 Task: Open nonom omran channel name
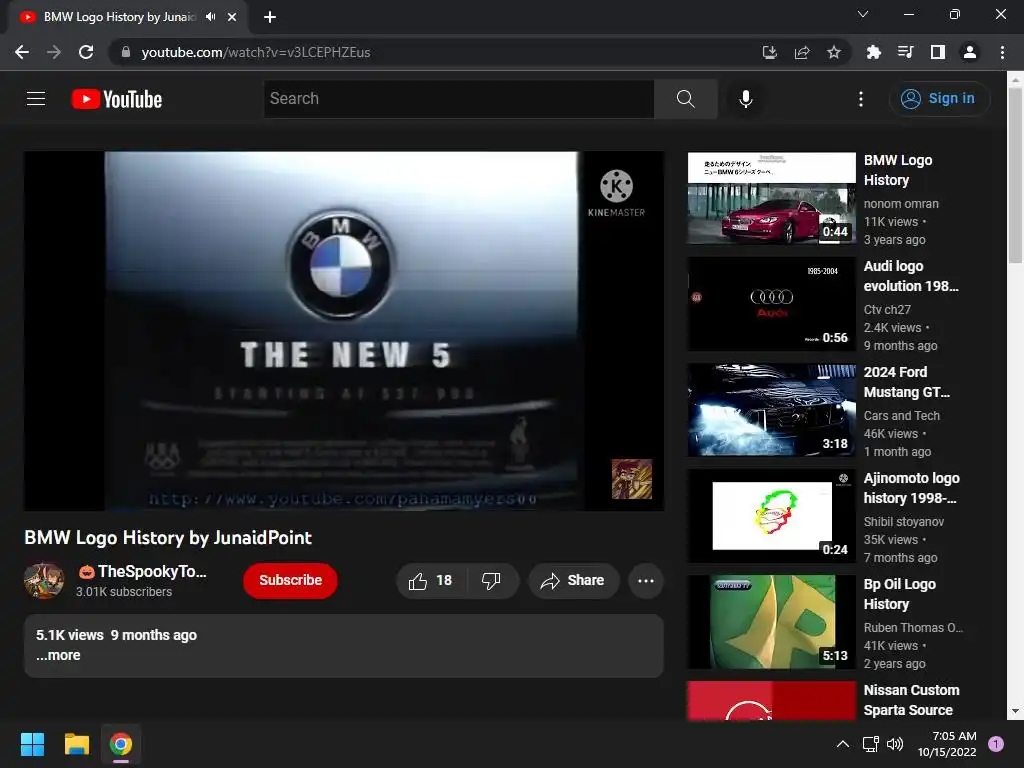pyautogui.click(x=901, y=204)
